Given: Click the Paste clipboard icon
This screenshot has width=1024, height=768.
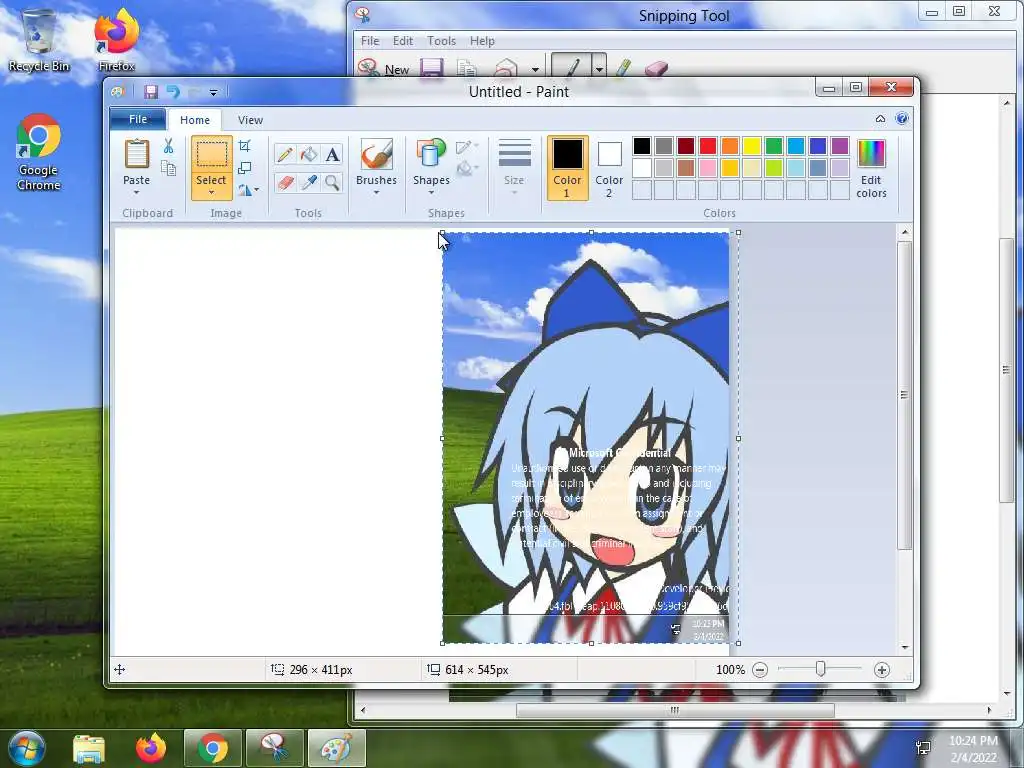Looking at the screenshot, I should [x=136, y=155].
